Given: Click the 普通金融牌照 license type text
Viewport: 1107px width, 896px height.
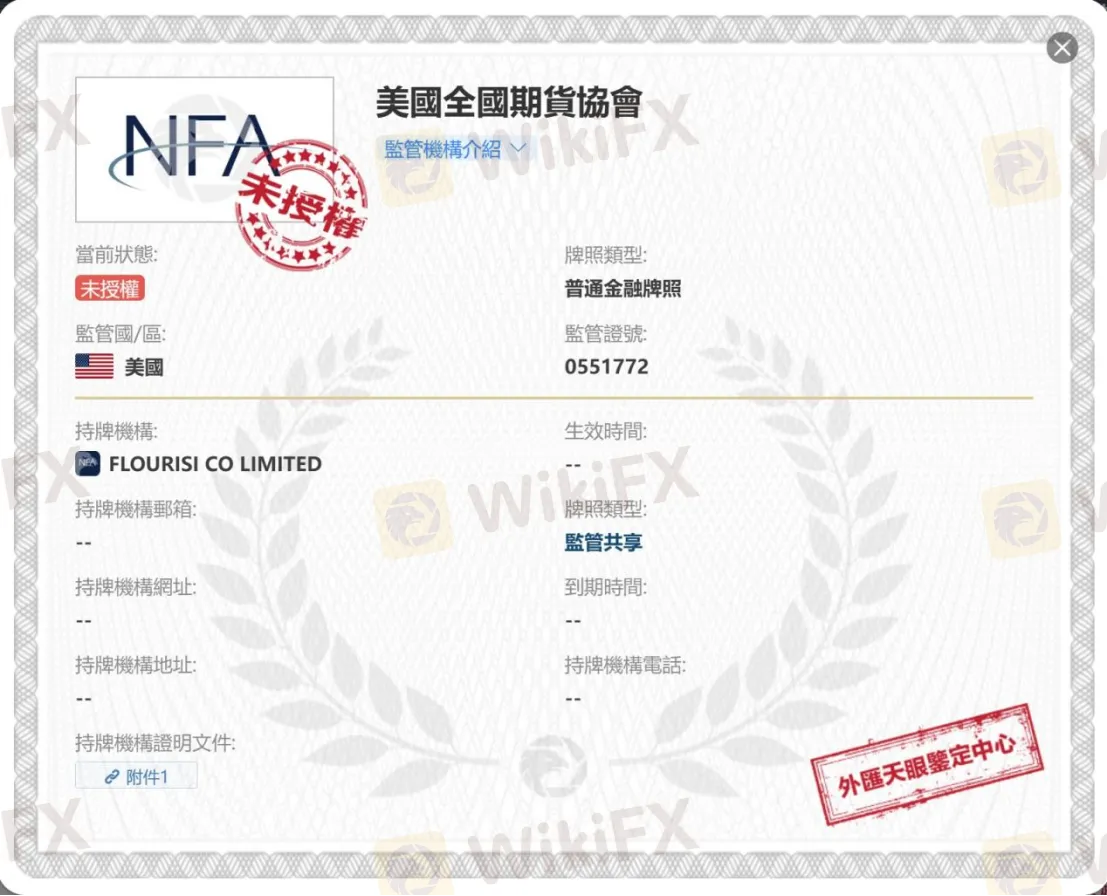Looking at the screenshot, I should click(623, 289).
